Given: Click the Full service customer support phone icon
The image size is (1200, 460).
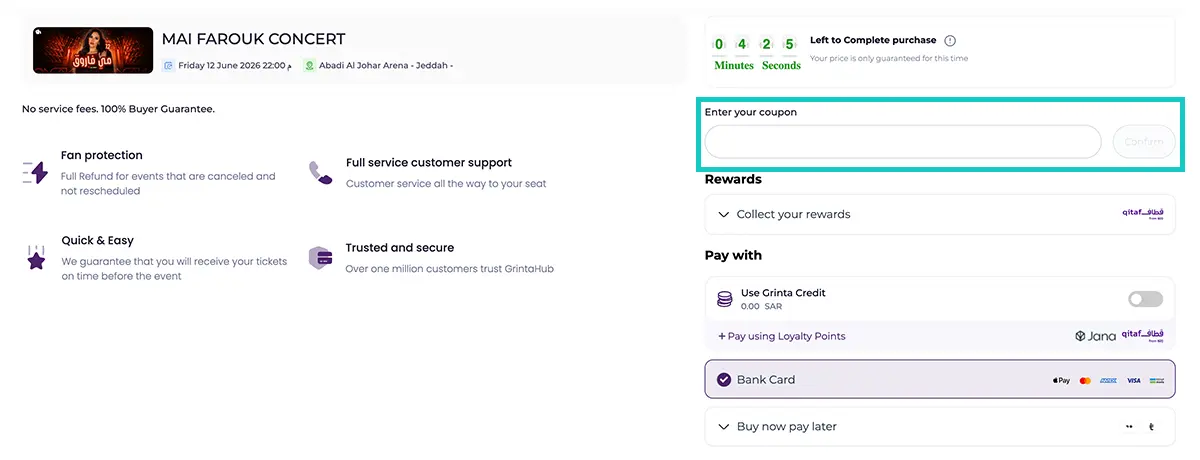Looking at the screenshot, I should click(x=321, y=172).
